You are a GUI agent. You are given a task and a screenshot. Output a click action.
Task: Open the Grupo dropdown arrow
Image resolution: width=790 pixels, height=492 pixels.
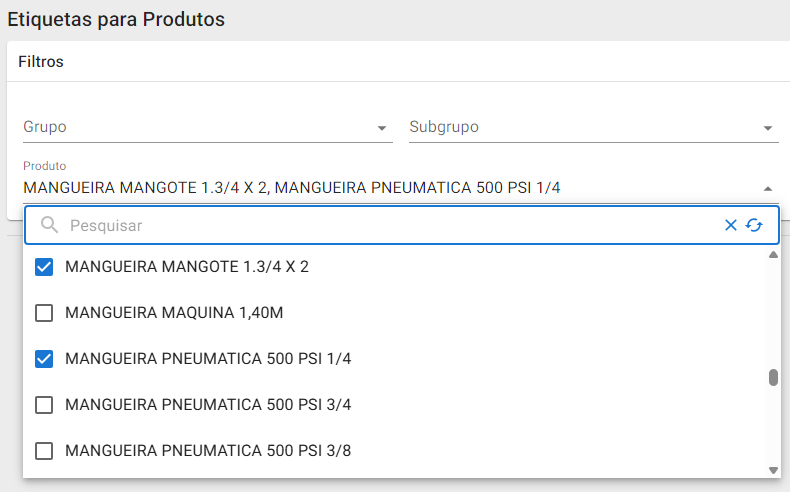point(382,128)
